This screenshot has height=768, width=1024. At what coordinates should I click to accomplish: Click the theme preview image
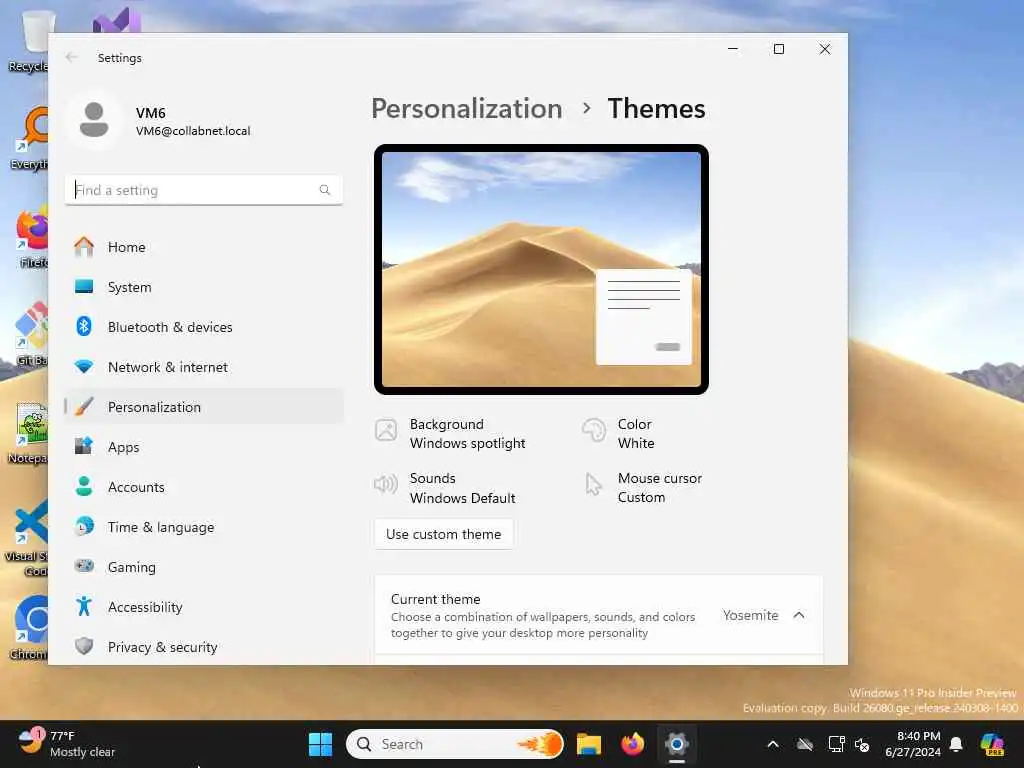click(x=541, y=269)
